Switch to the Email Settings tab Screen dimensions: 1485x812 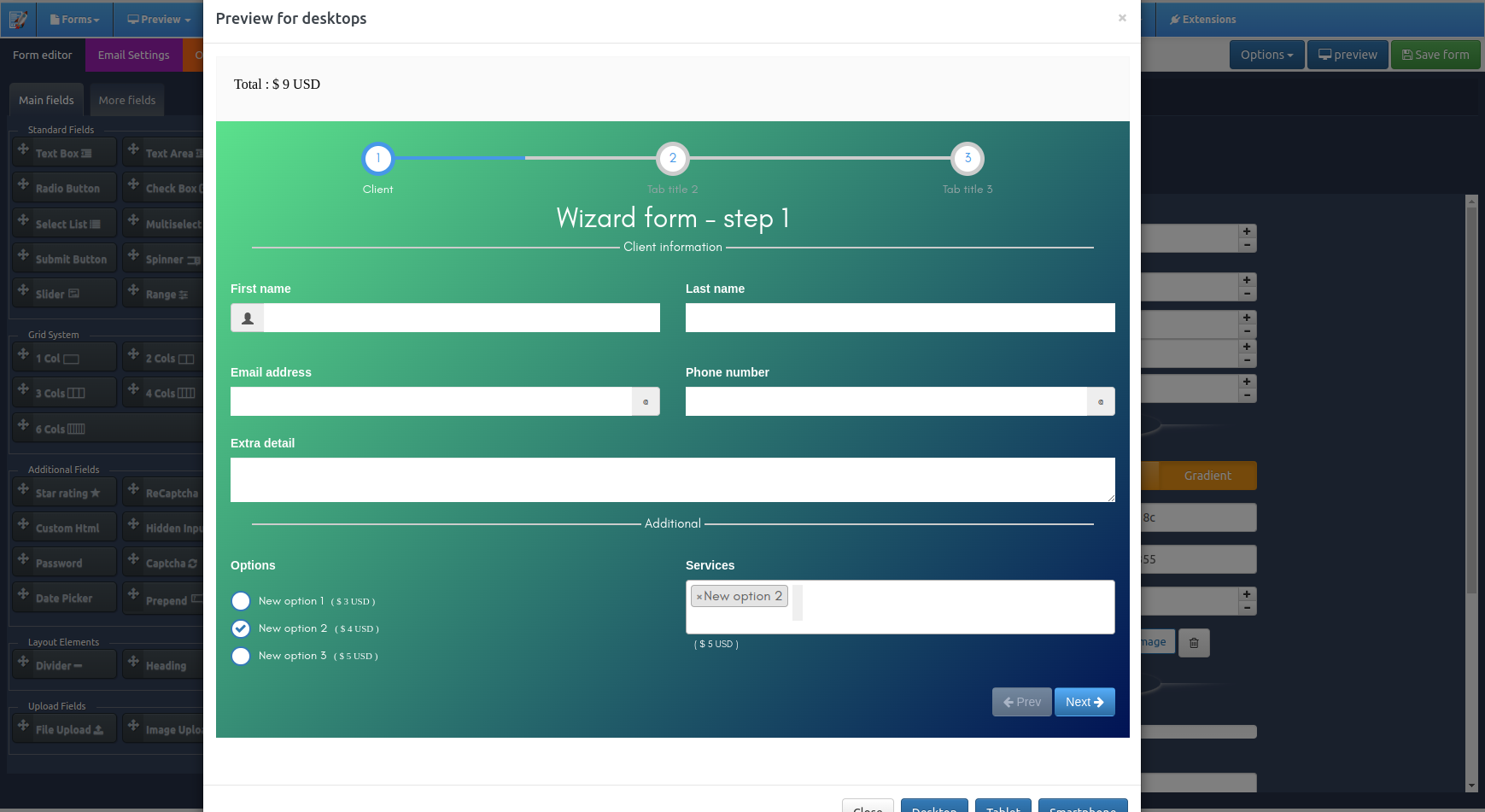133,55
